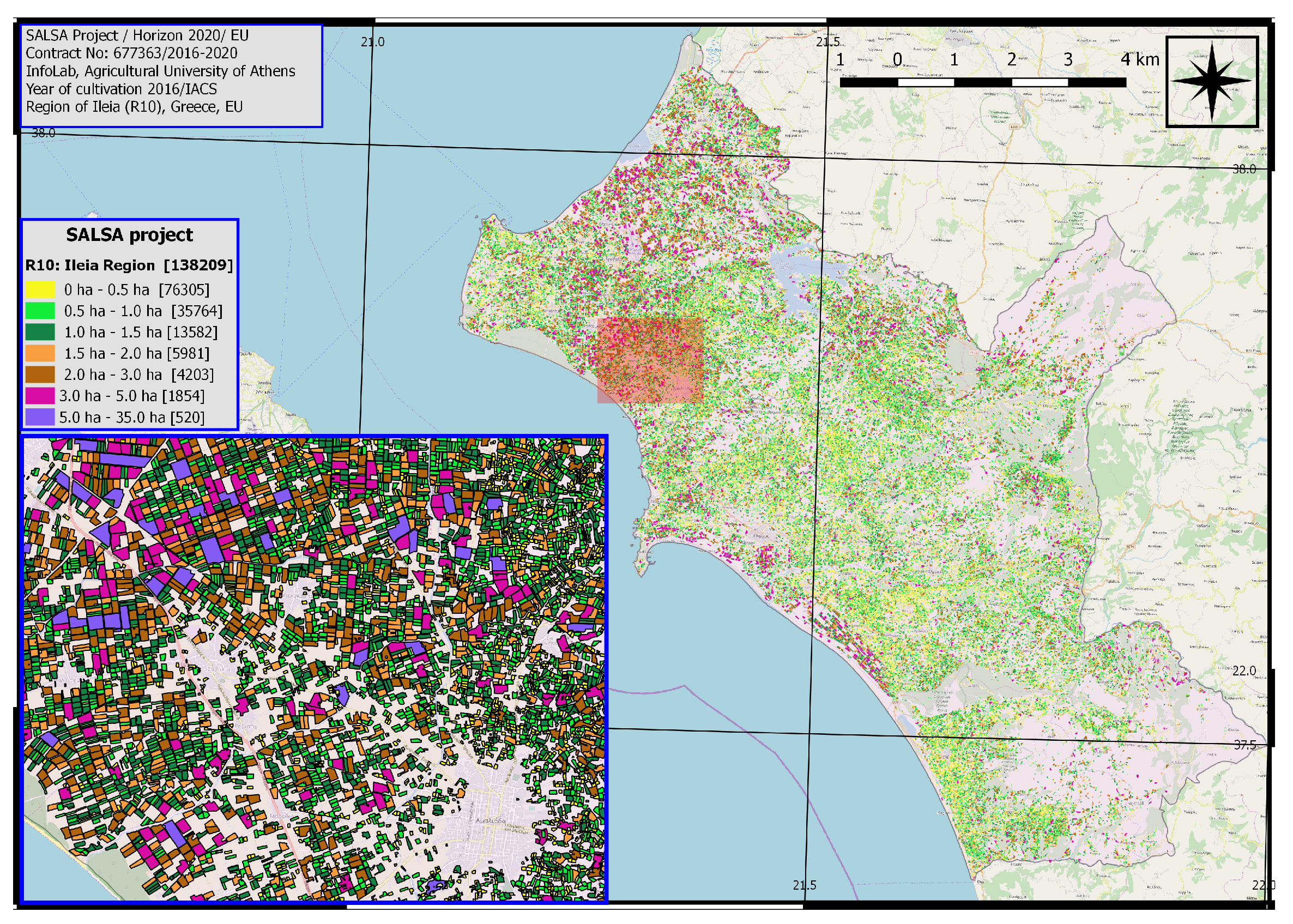
Task: Click the red highlighted inset extent rectangle
Action: point(650,361)
